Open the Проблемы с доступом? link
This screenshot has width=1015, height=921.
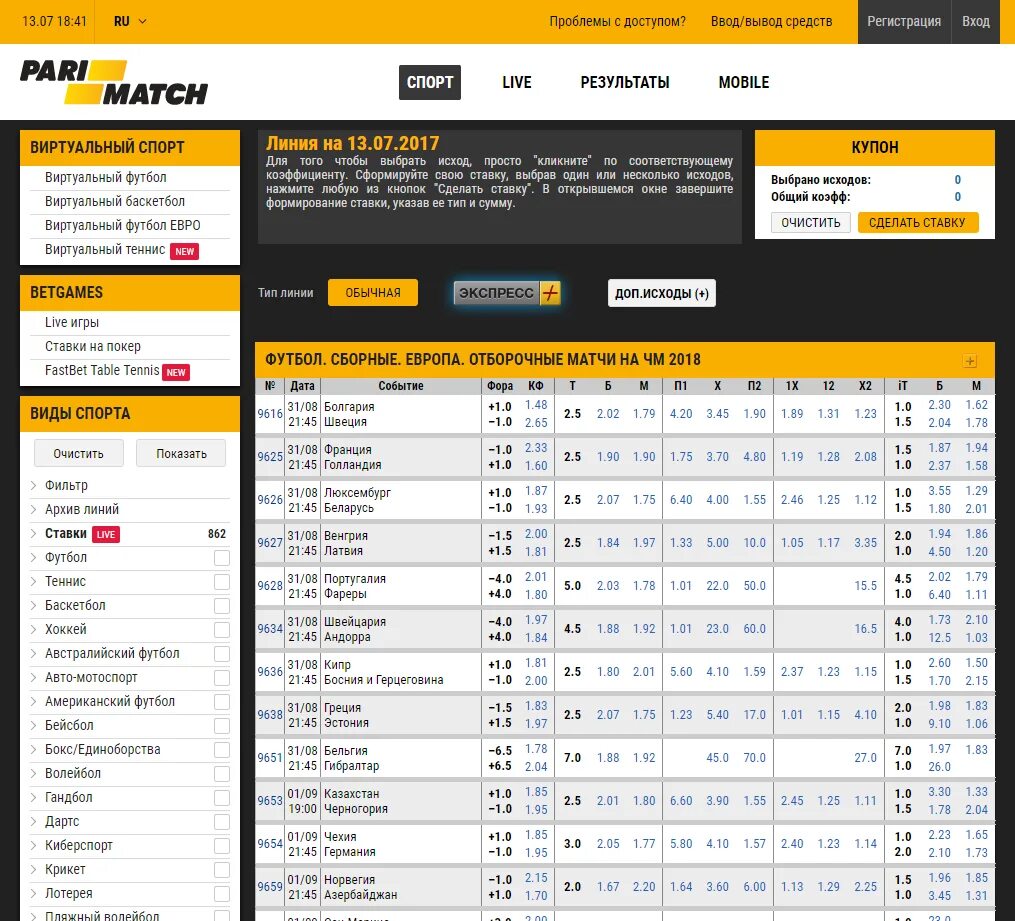[618, 21]
